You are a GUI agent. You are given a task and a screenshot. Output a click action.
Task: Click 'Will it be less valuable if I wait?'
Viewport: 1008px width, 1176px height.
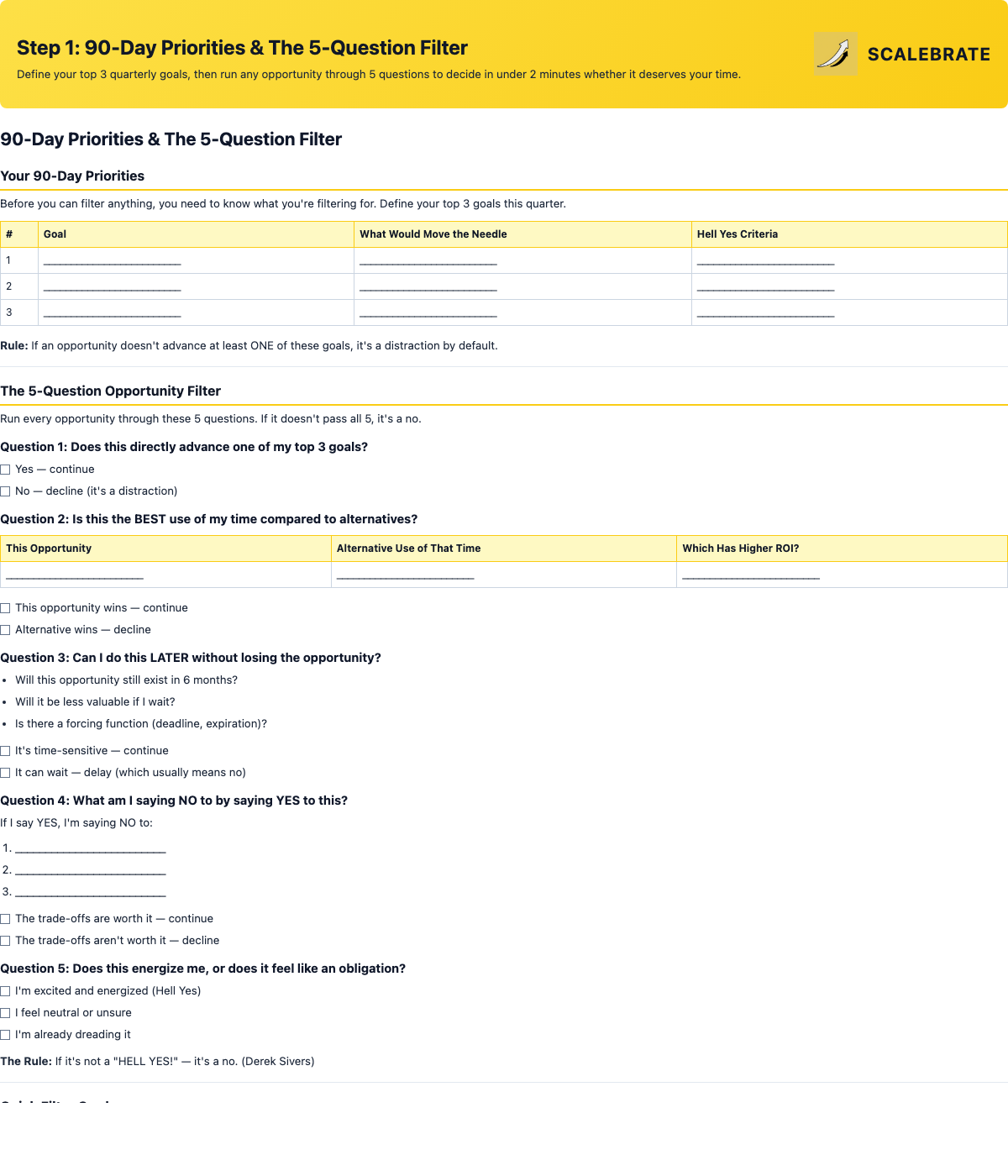[95, 702]
